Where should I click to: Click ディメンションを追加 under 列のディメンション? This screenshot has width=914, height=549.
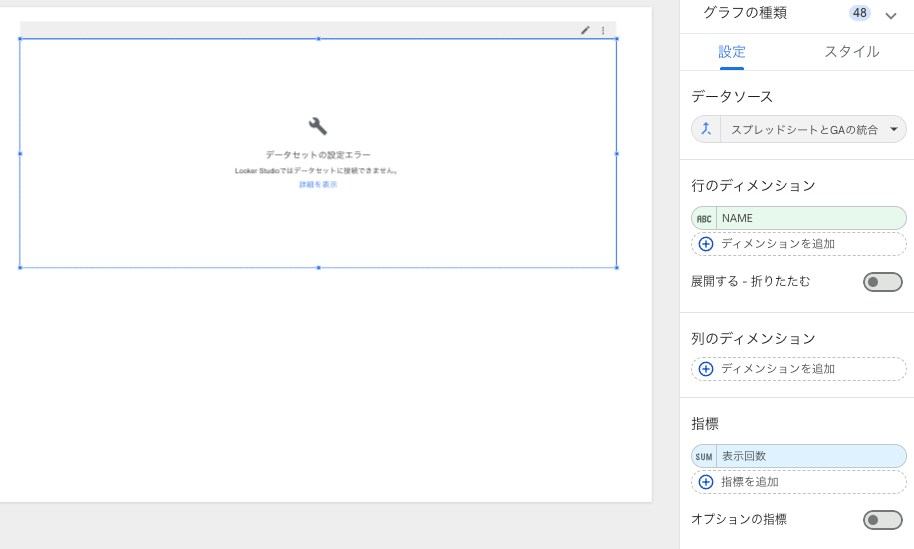[x=778, y=369]
